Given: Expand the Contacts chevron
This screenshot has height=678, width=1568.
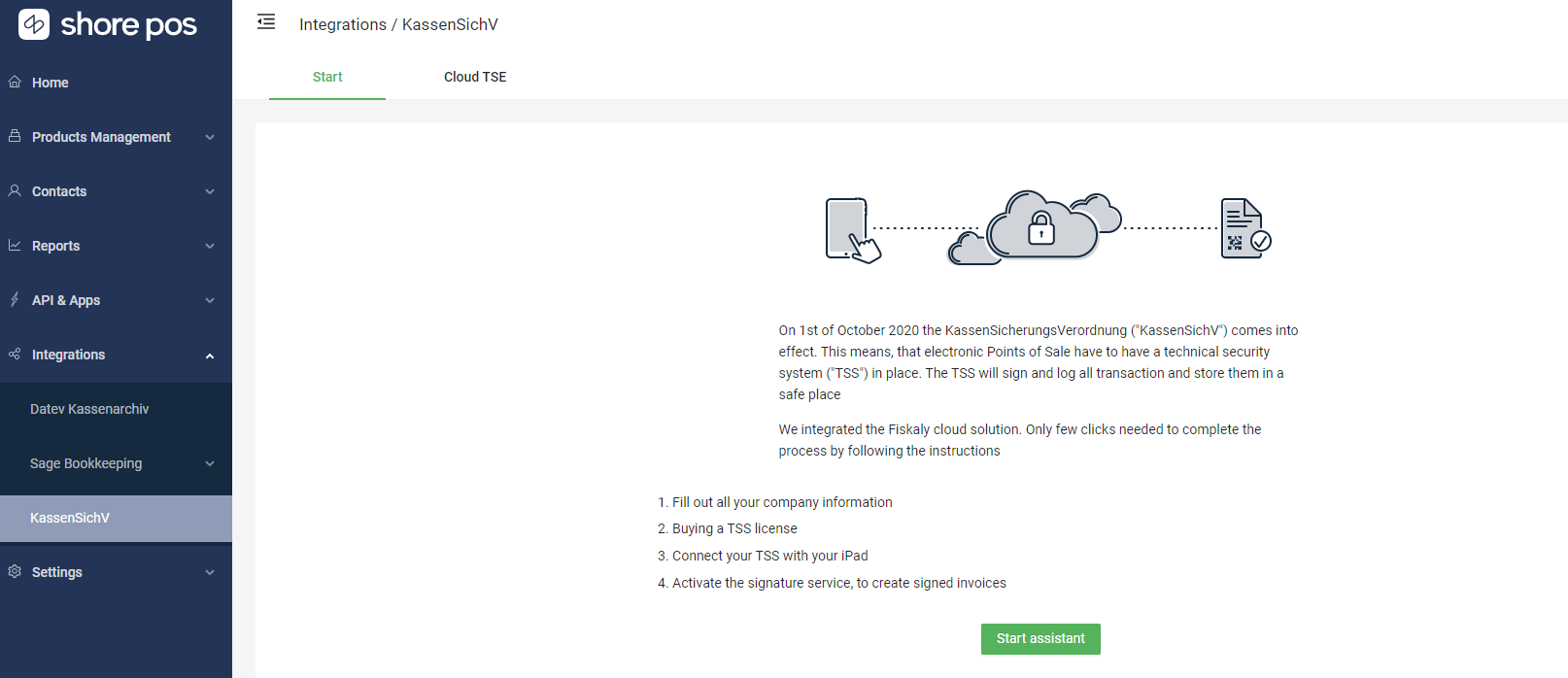Looking at the screenshot, I should click(x=210, y=191).
